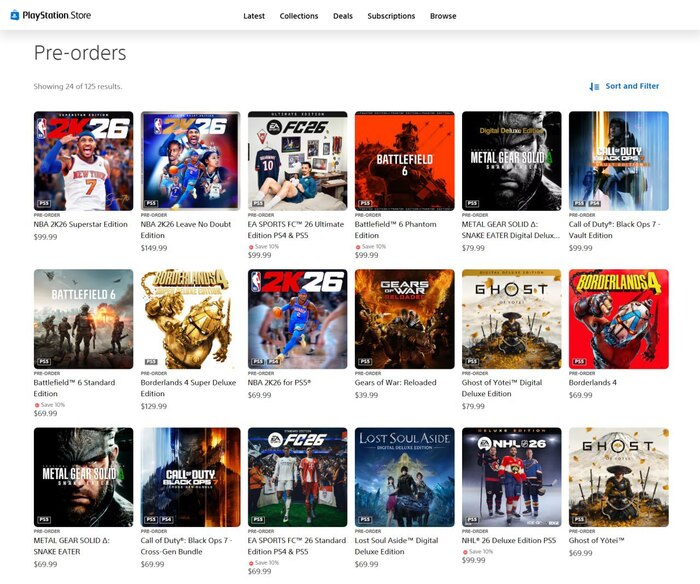Click the PlayStation Store shopping bag logo

[x=15, y=15]
